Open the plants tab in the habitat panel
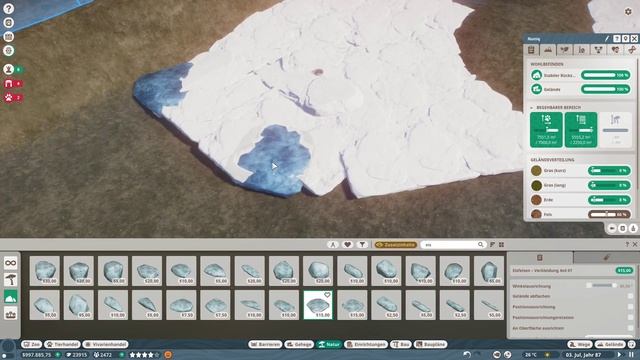 click(x=565, y=50)
